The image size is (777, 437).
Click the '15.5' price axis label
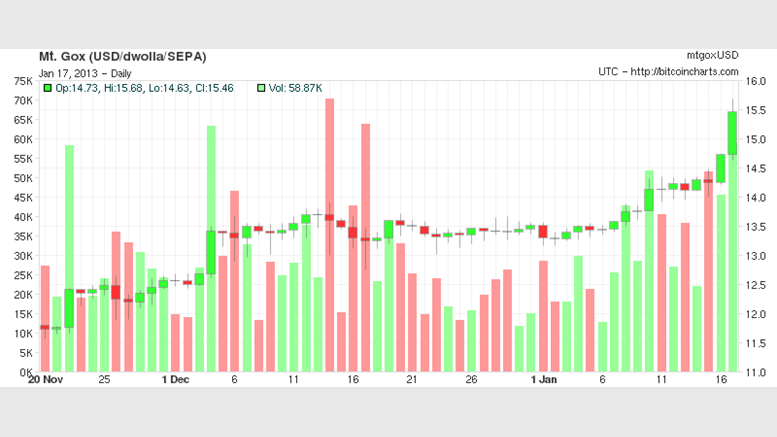(756, 110)
